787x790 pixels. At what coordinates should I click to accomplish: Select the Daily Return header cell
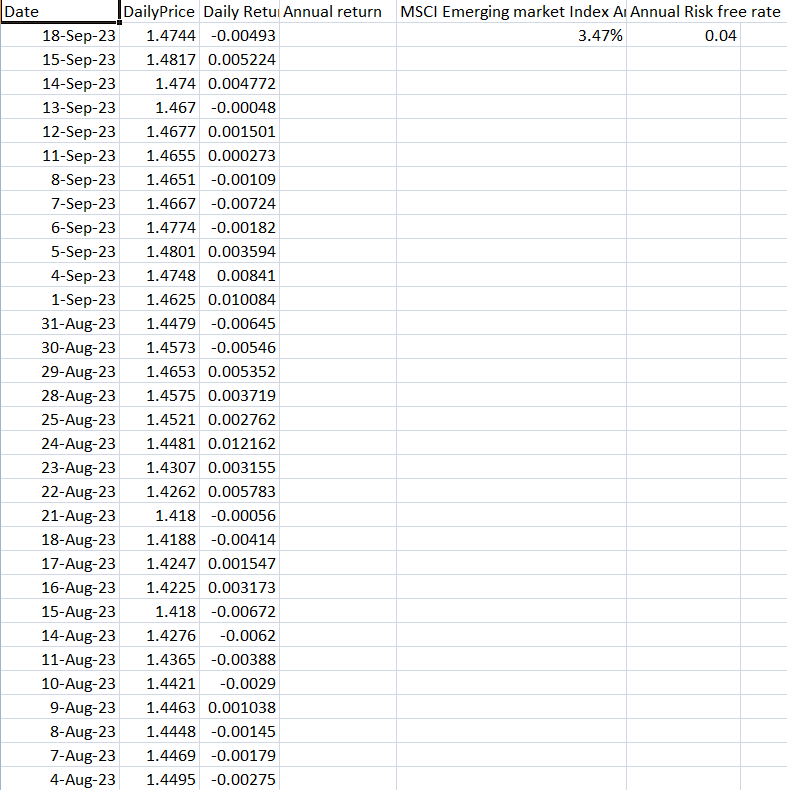point(239,12)
